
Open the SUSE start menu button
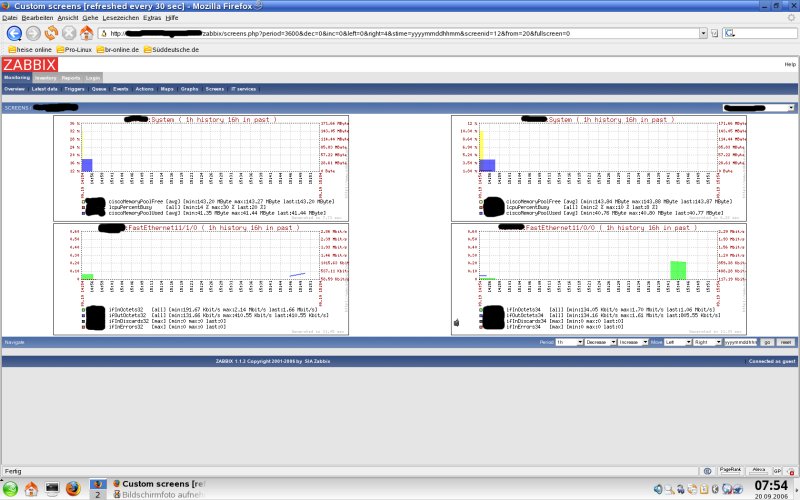(x=10, y=489)
